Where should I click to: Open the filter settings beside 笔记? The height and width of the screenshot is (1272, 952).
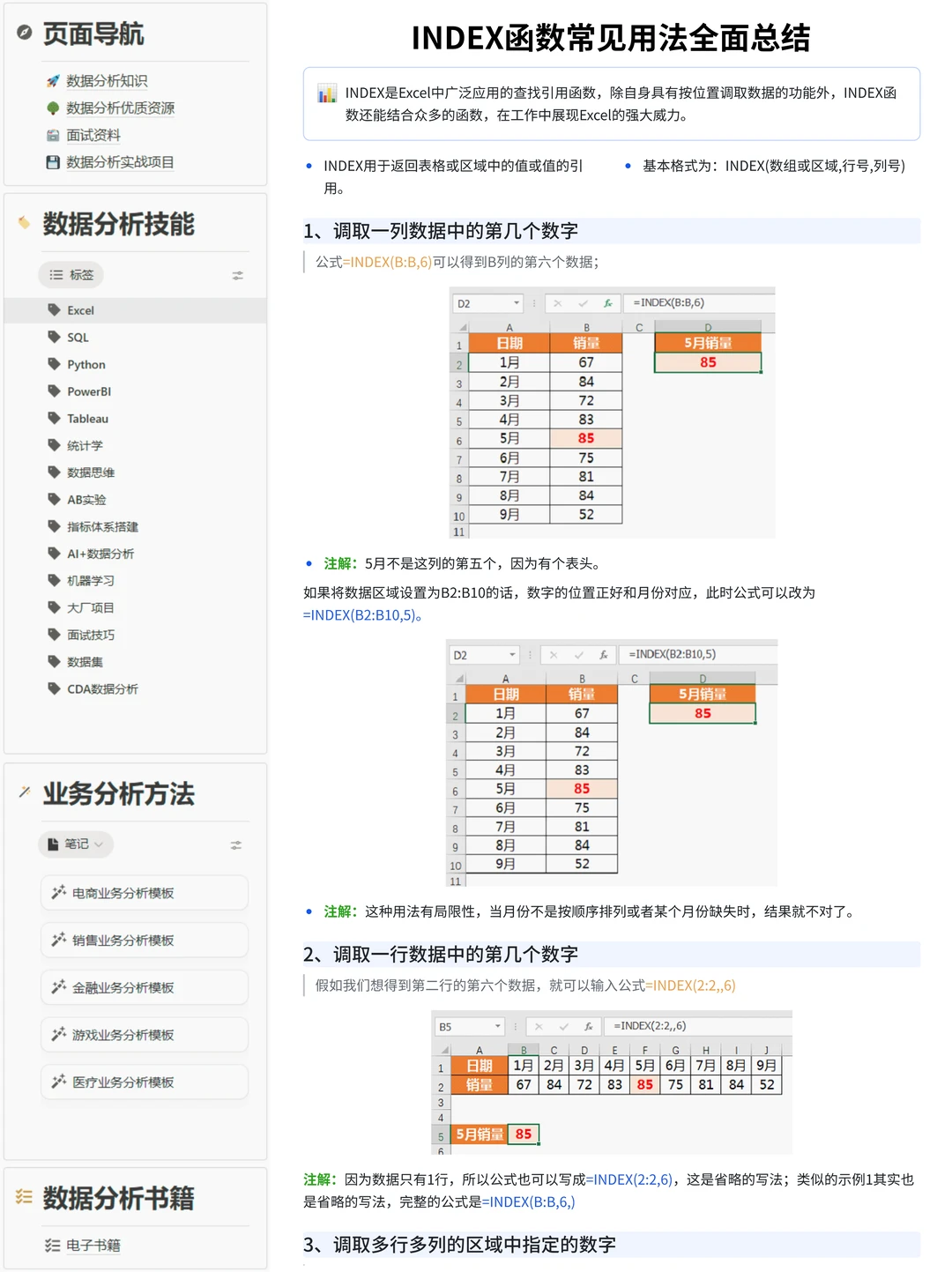click(x=236, y=844)
